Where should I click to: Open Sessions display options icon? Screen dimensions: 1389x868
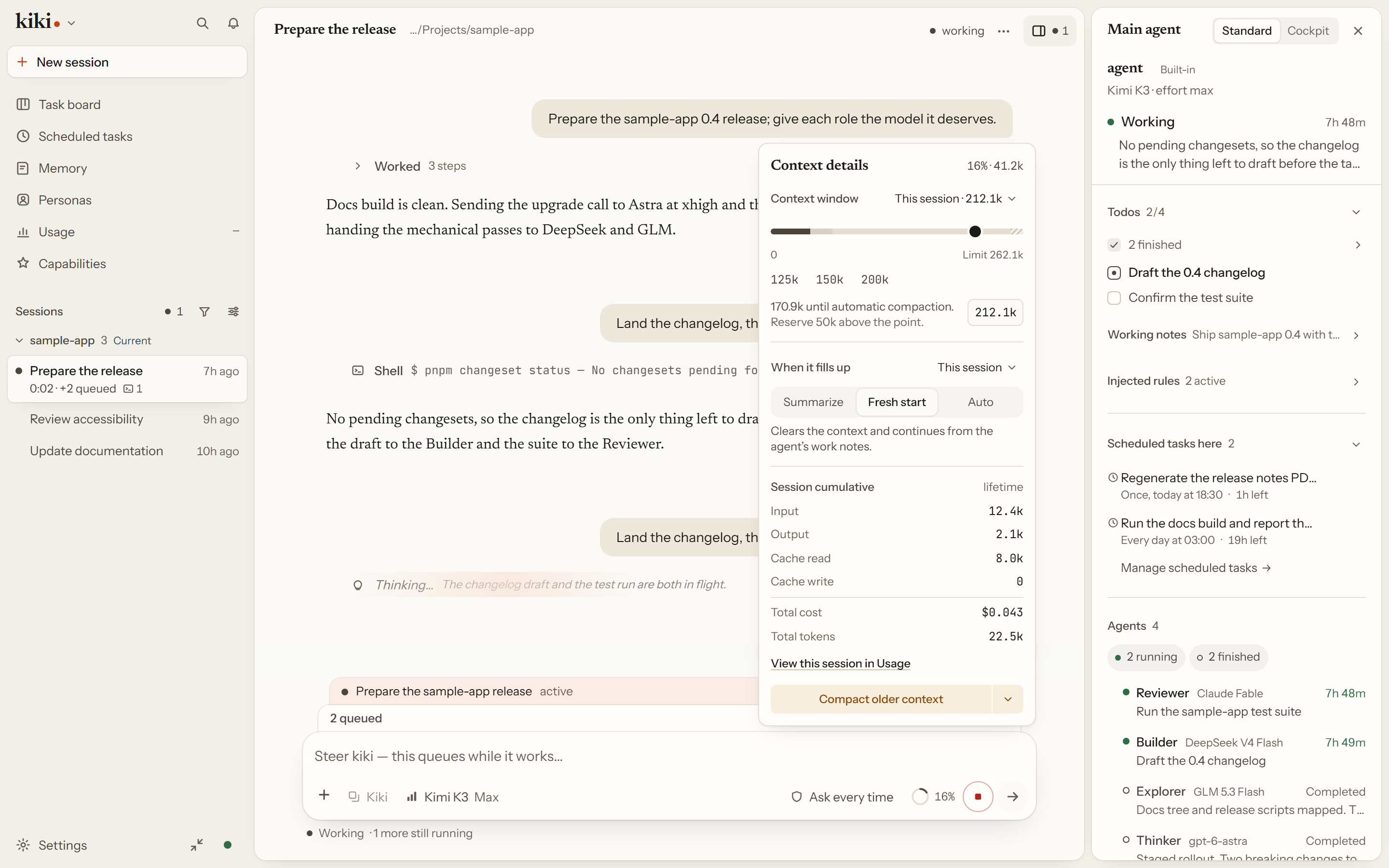coord(233,311)
